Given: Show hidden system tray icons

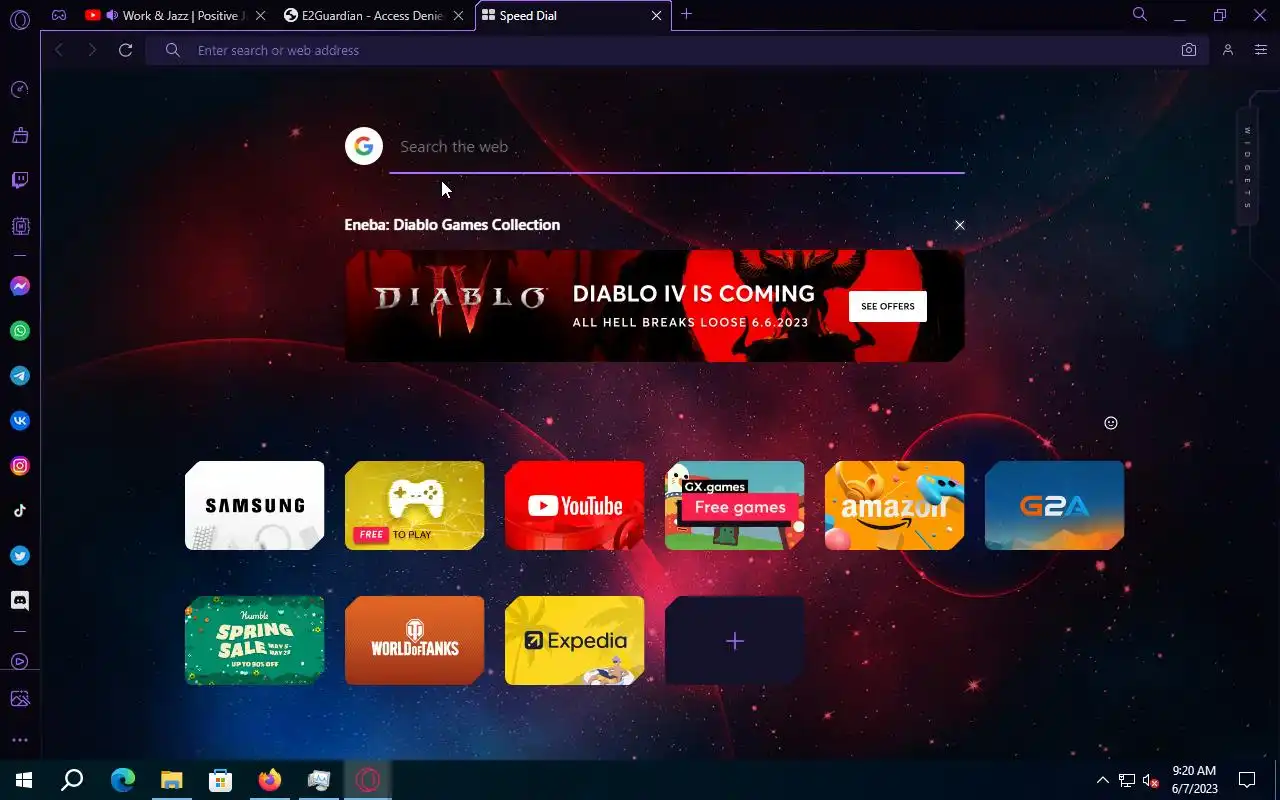Looking at the screenshot, I should tap(1103, 780).
